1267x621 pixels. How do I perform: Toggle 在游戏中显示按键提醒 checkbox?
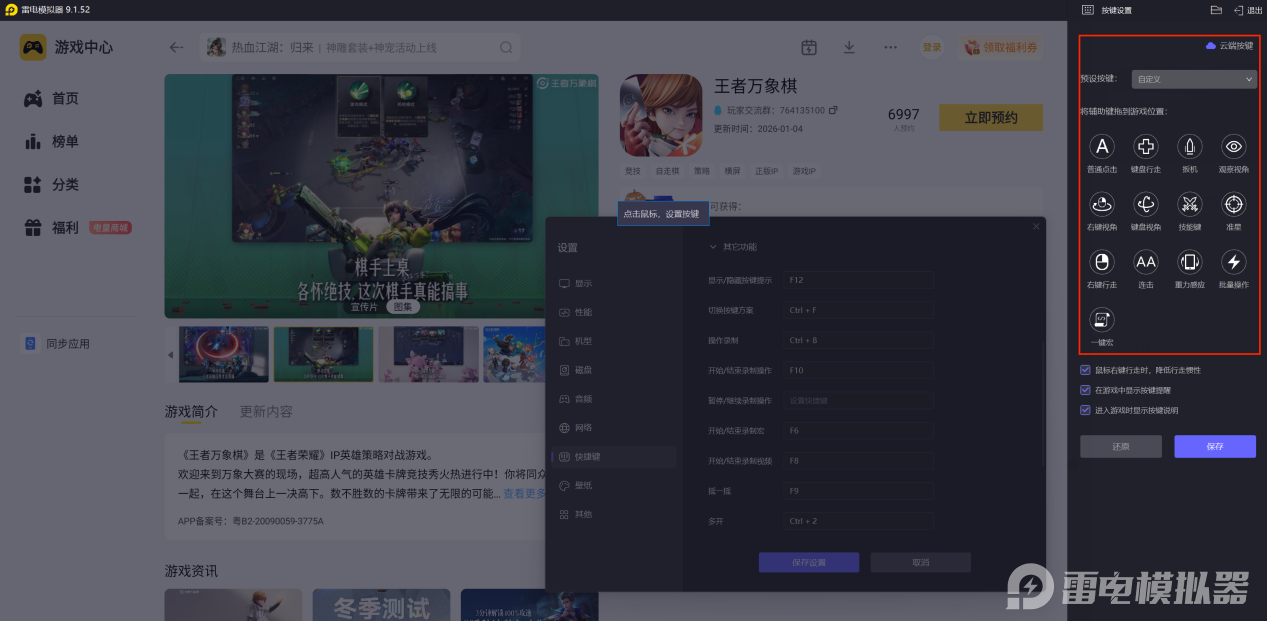click(x=1086, y=390)
